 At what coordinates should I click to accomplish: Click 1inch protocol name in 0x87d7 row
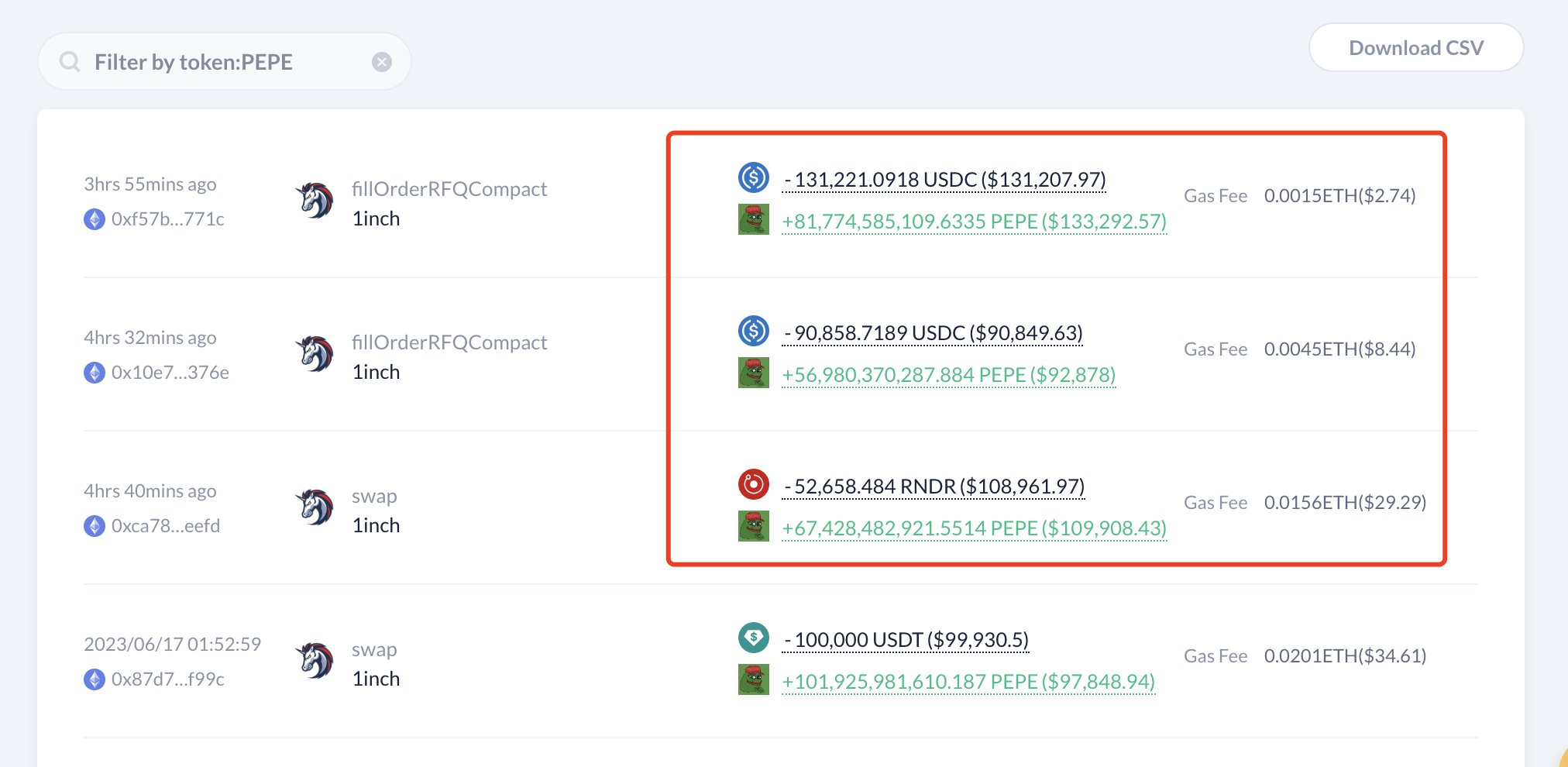(376, 679)
